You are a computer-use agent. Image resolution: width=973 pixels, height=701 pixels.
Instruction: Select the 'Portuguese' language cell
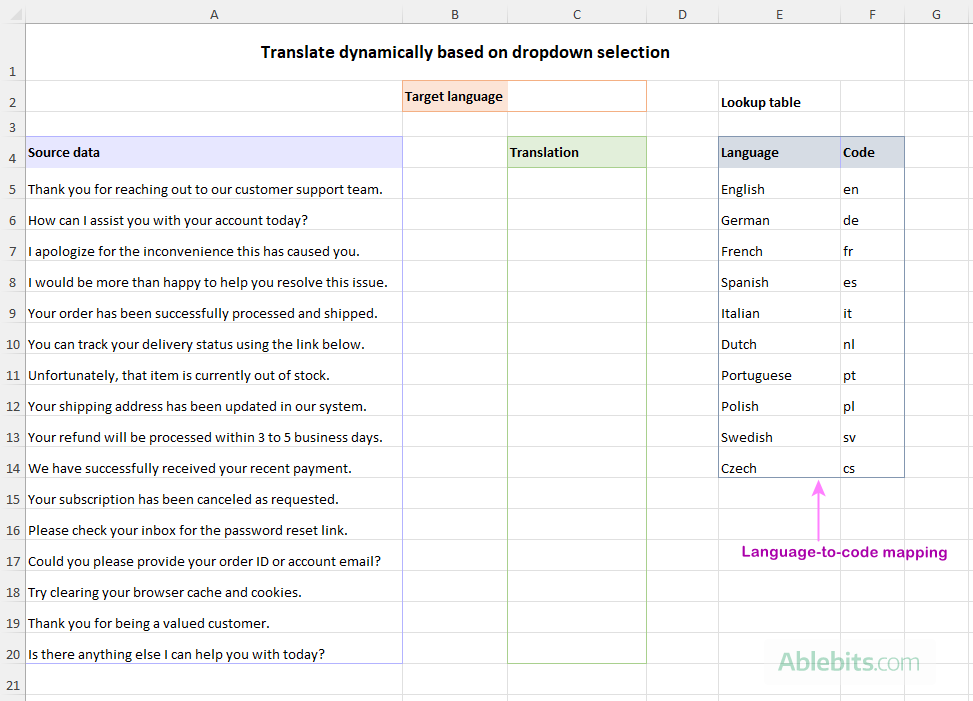point(779,370)
